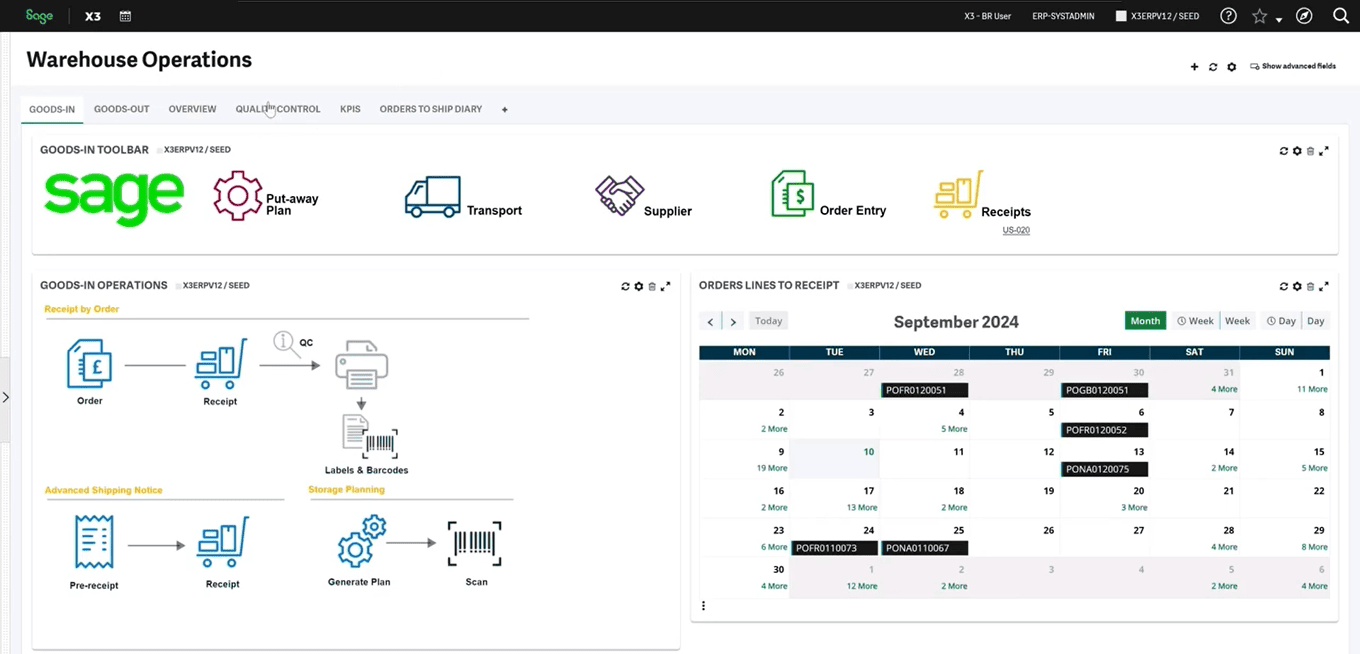Maximize the Orders Lines to Receipt widget

point(1324,286)
